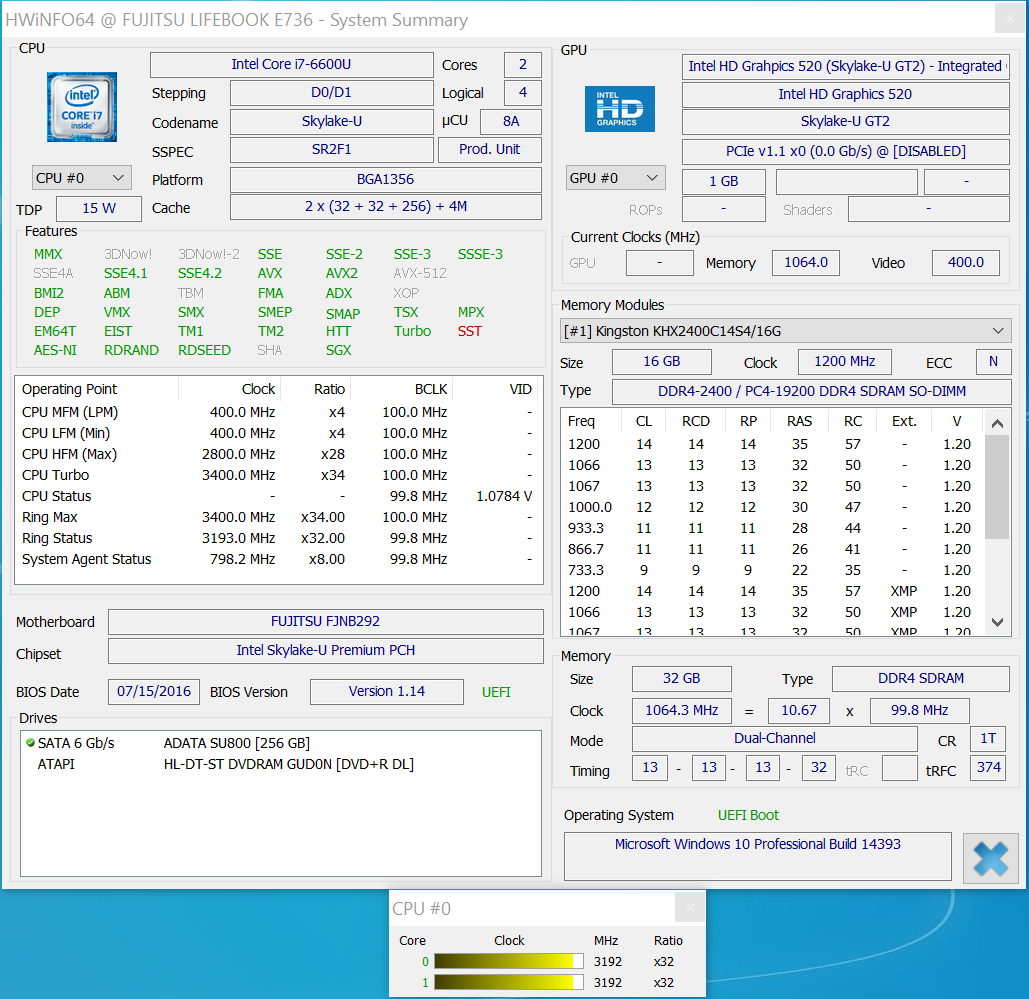Screen dimensions: 1029x999
Task: Click the Logical processors count field
Action: pyautogui.click(x=523, y=93)
